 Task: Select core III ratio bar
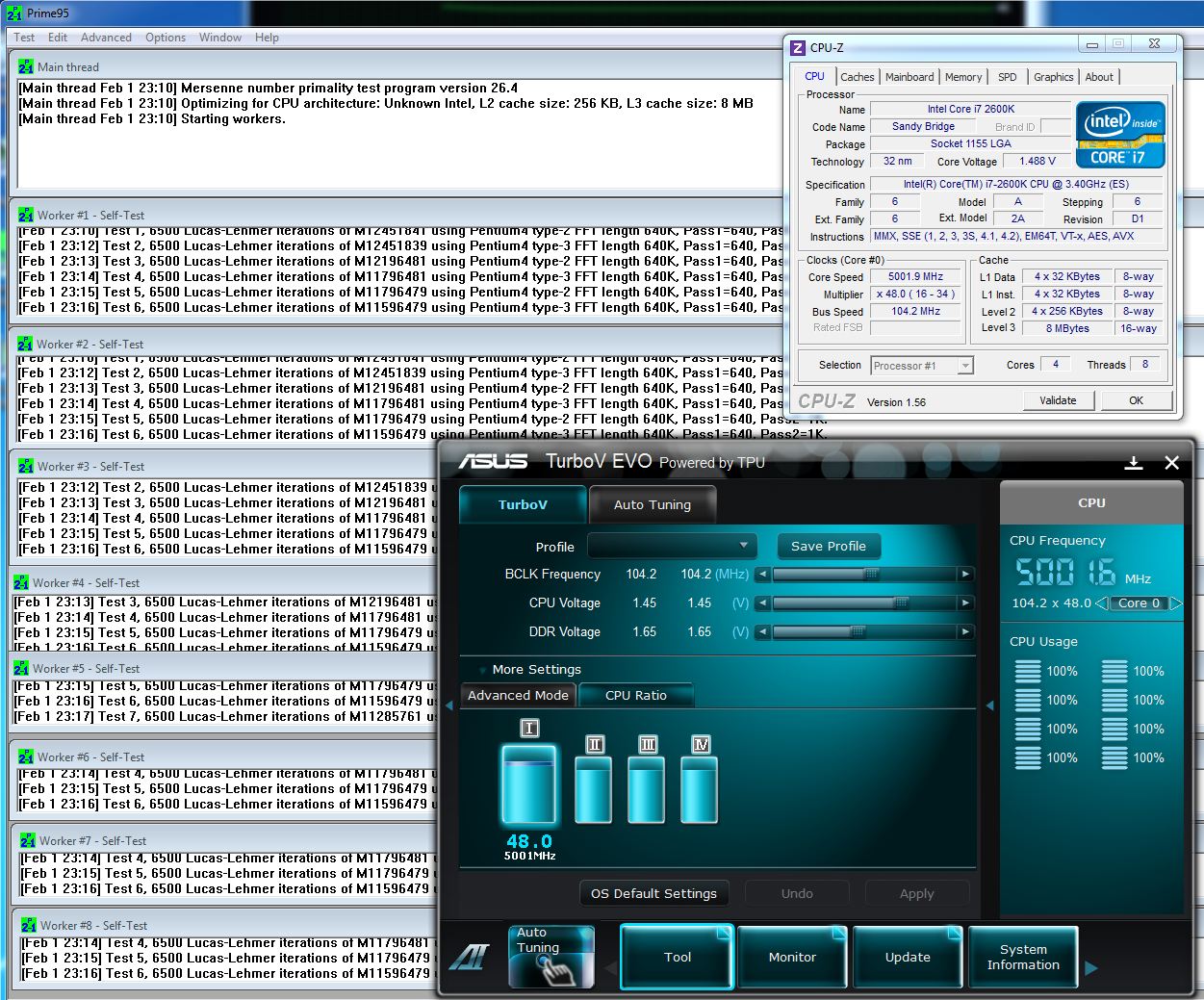click(x=647, y=790)
